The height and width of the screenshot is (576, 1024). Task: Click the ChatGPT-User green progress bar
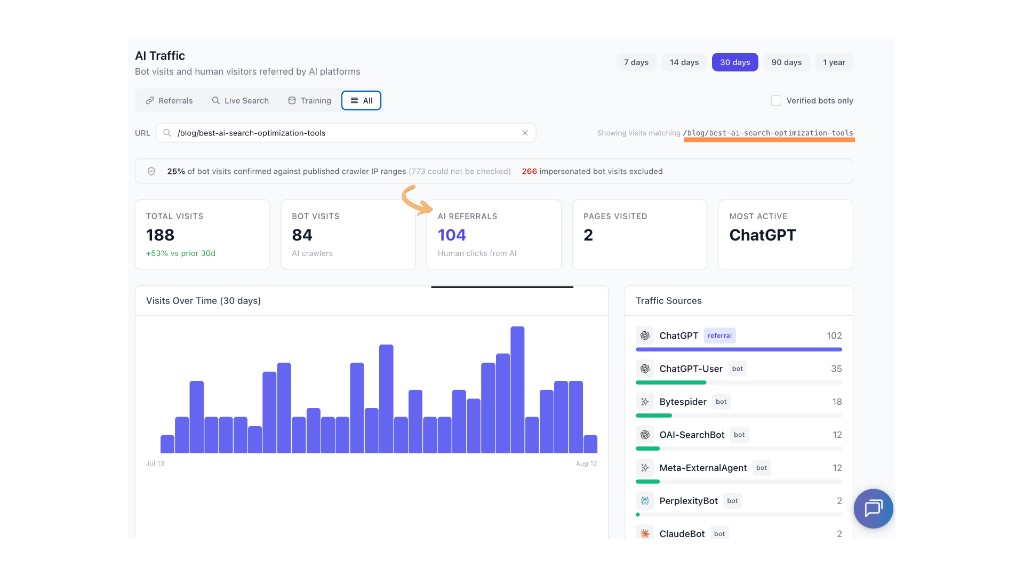point(671,383)
